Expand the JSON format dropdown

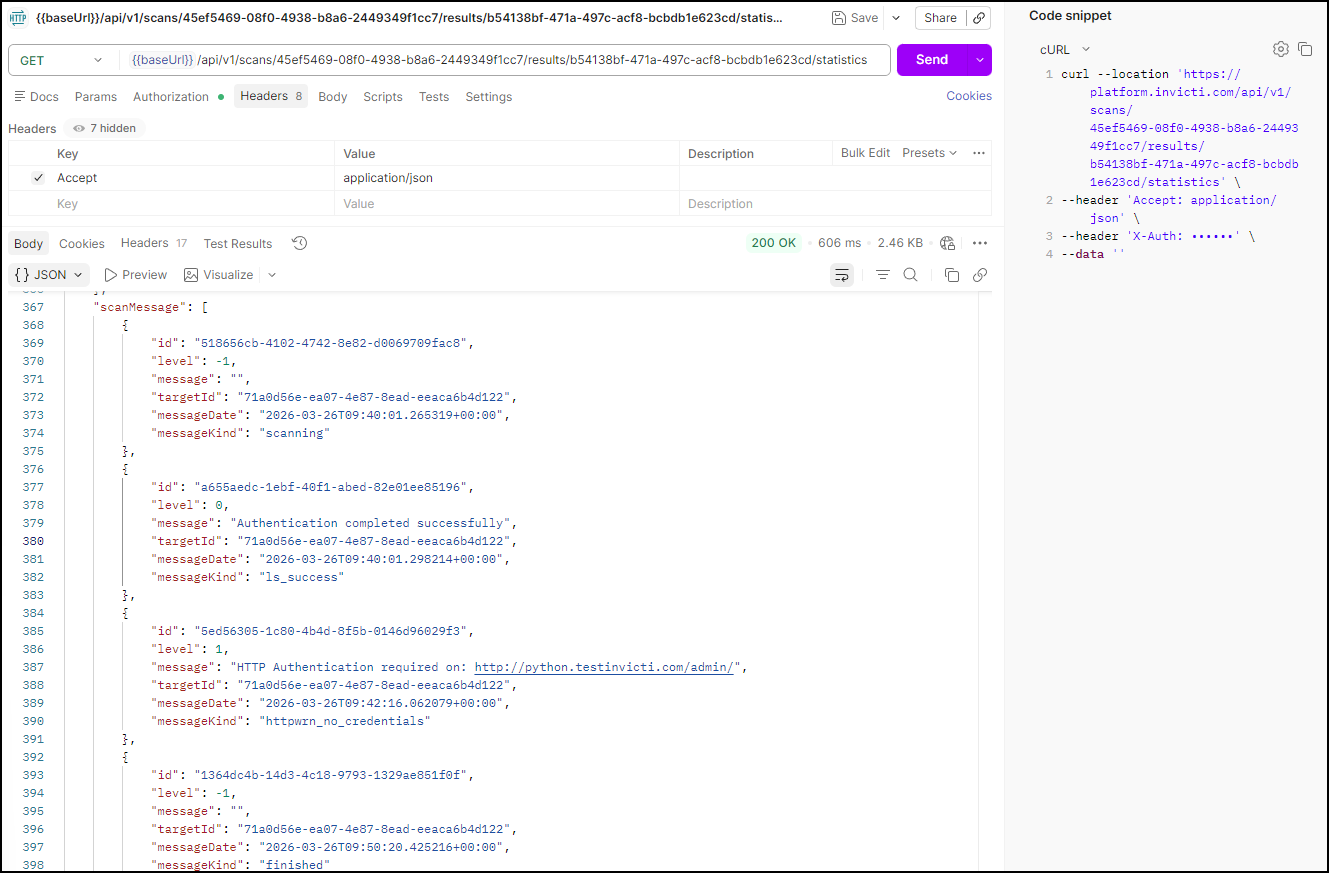(x=50, y=275)
